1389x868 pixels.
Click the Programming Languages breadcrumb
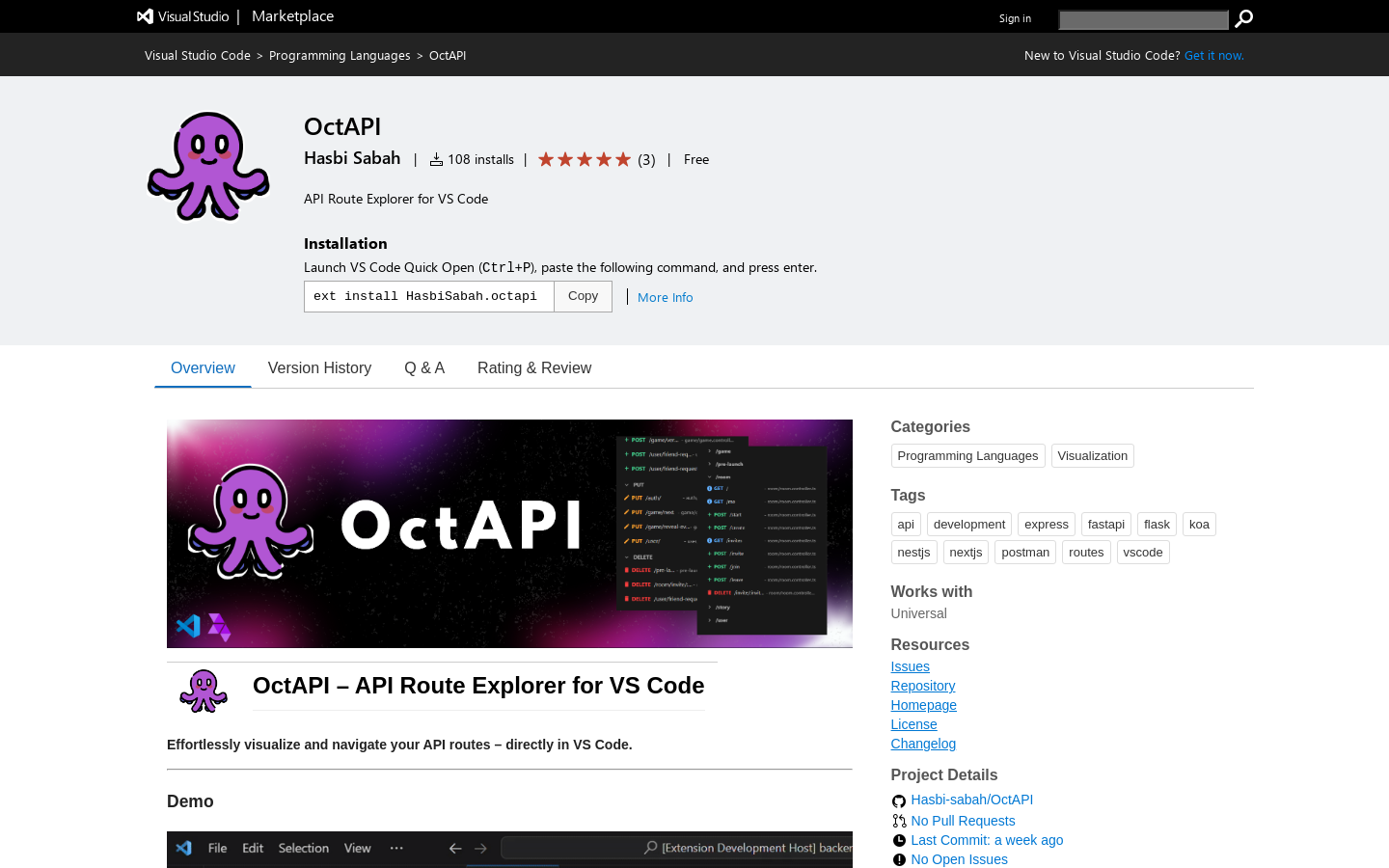pos(340,55)
